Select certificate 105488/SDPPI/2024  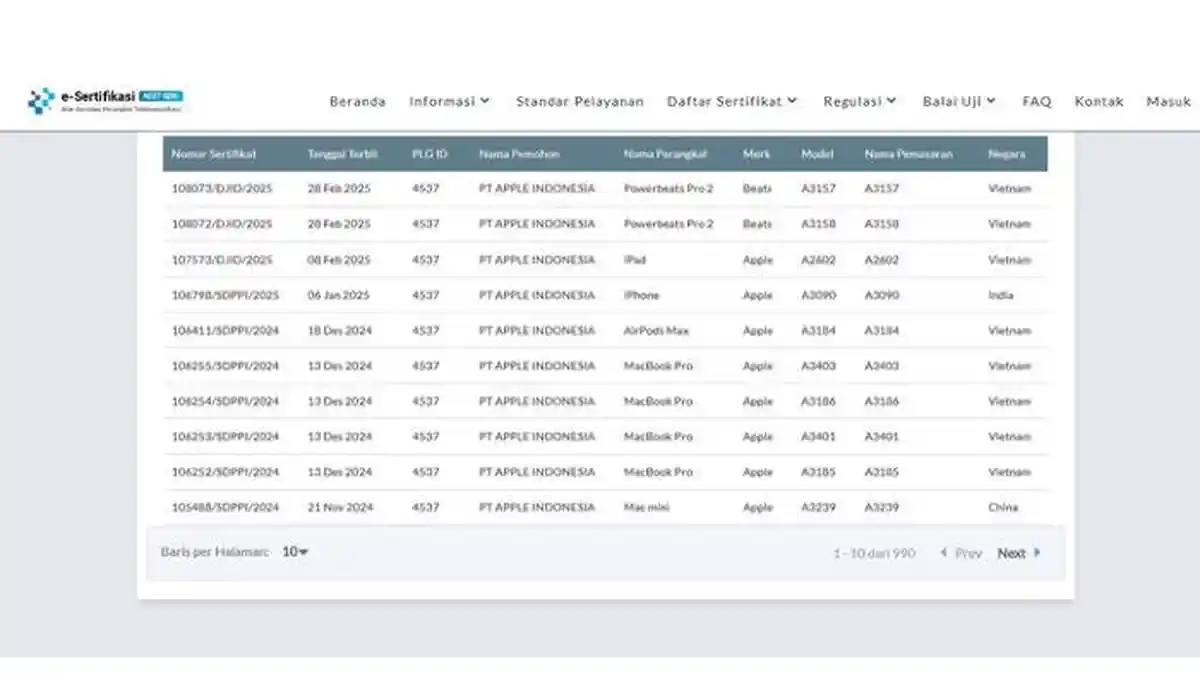pos(225,507)
